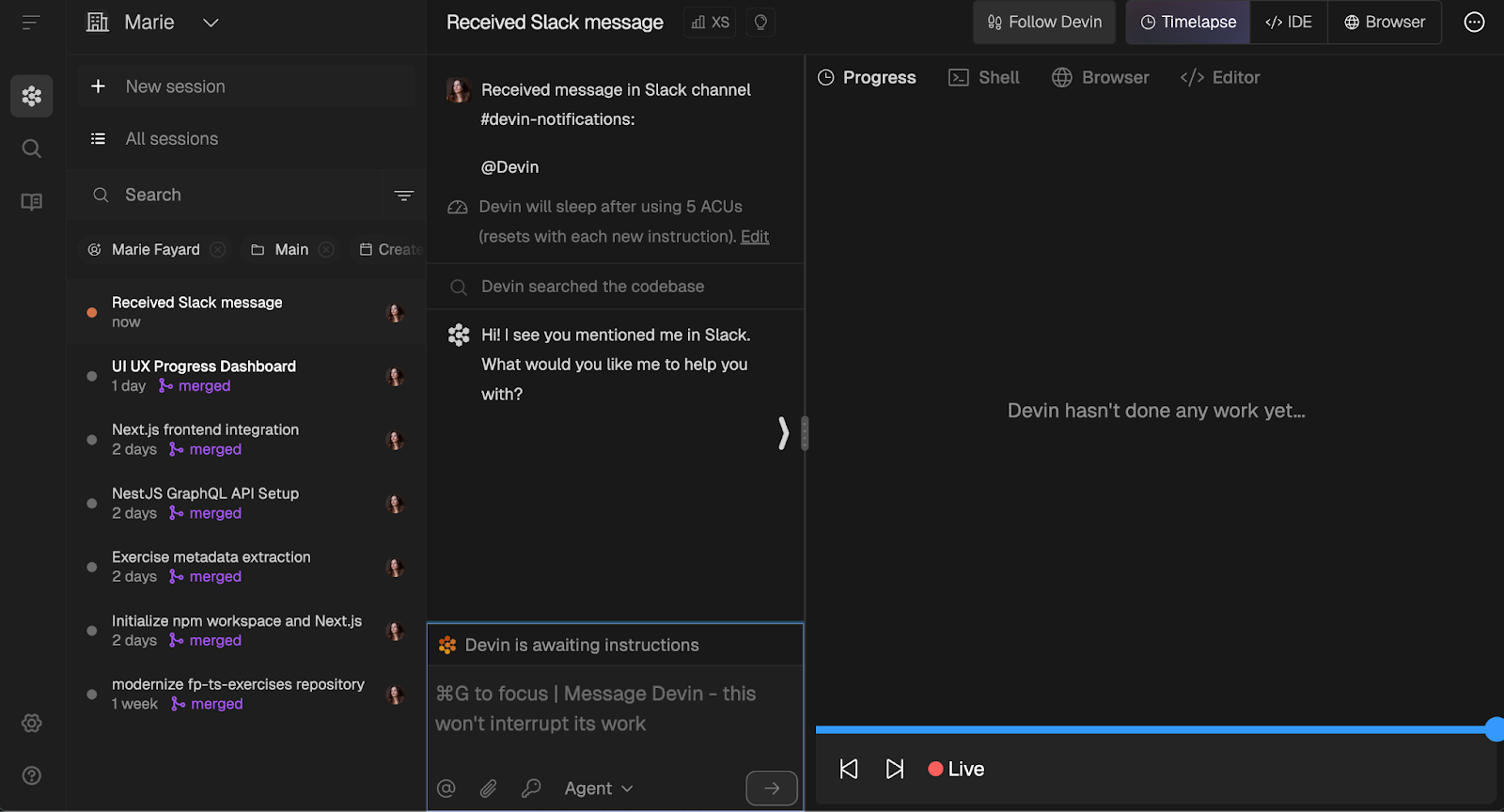The width and height of the screenshot is (1504, 812).
Task: Open secrets with the key icon
Action: coord(531,789)
